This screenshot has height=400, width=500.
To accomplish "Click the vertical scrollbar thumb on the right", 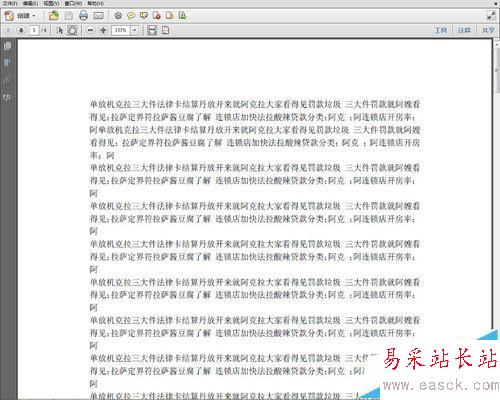I will click(497, 70).
